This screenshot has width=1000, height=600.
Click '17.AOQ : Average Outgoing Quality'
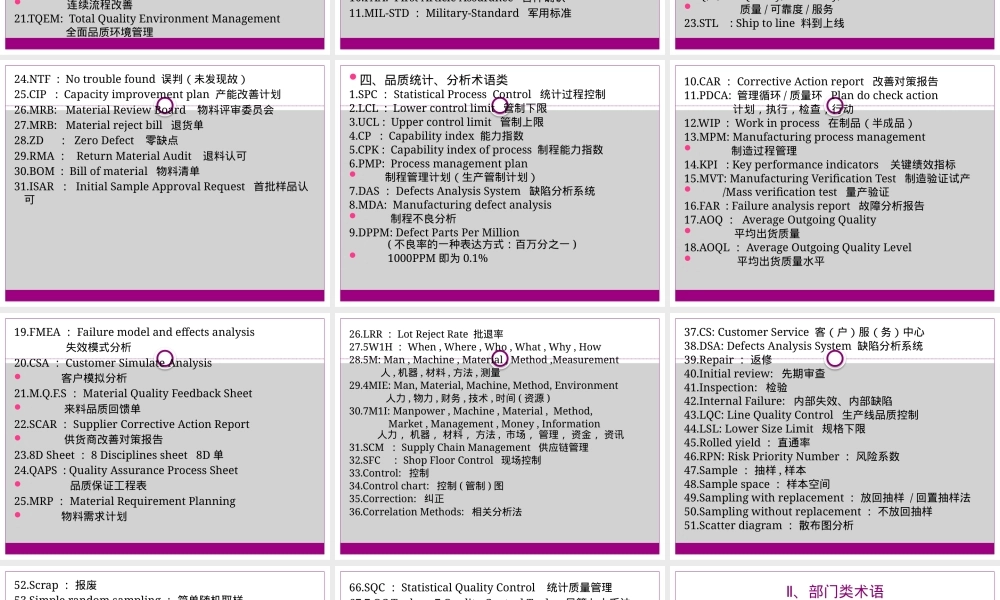coord(780,220)
